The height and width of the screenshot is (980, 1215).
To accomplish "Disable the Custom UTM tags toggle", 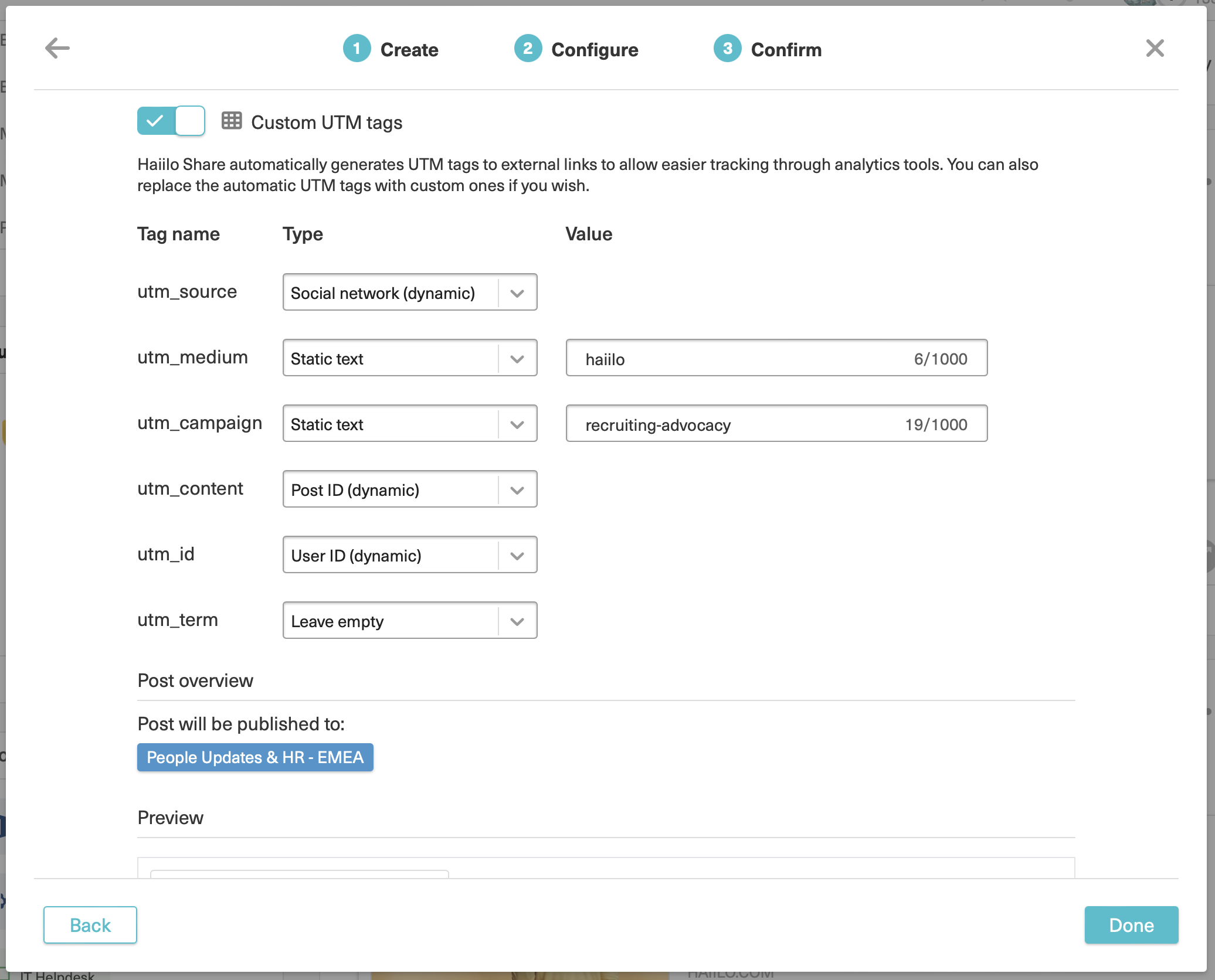I will point(171,121).
